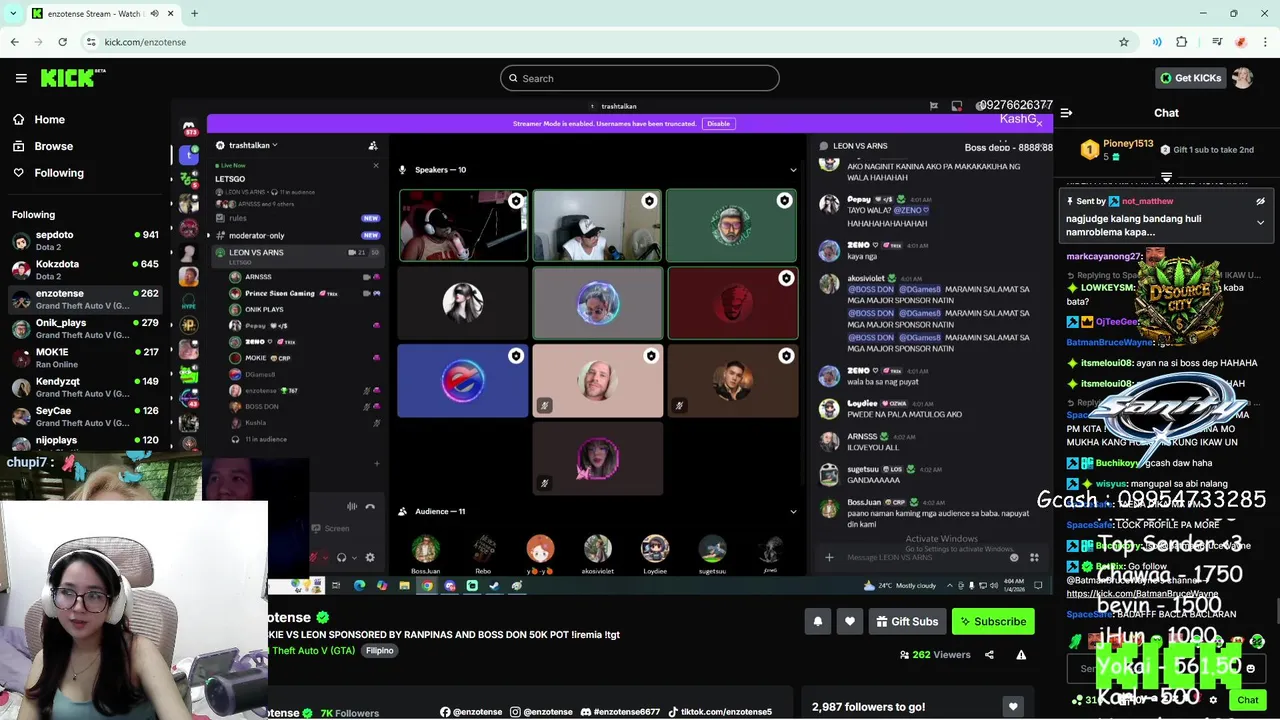Viewport: 1280px width, 720px height.
Task: Open the Discord user settings gear
Action: pyautogui.click(x=370, y=557)
